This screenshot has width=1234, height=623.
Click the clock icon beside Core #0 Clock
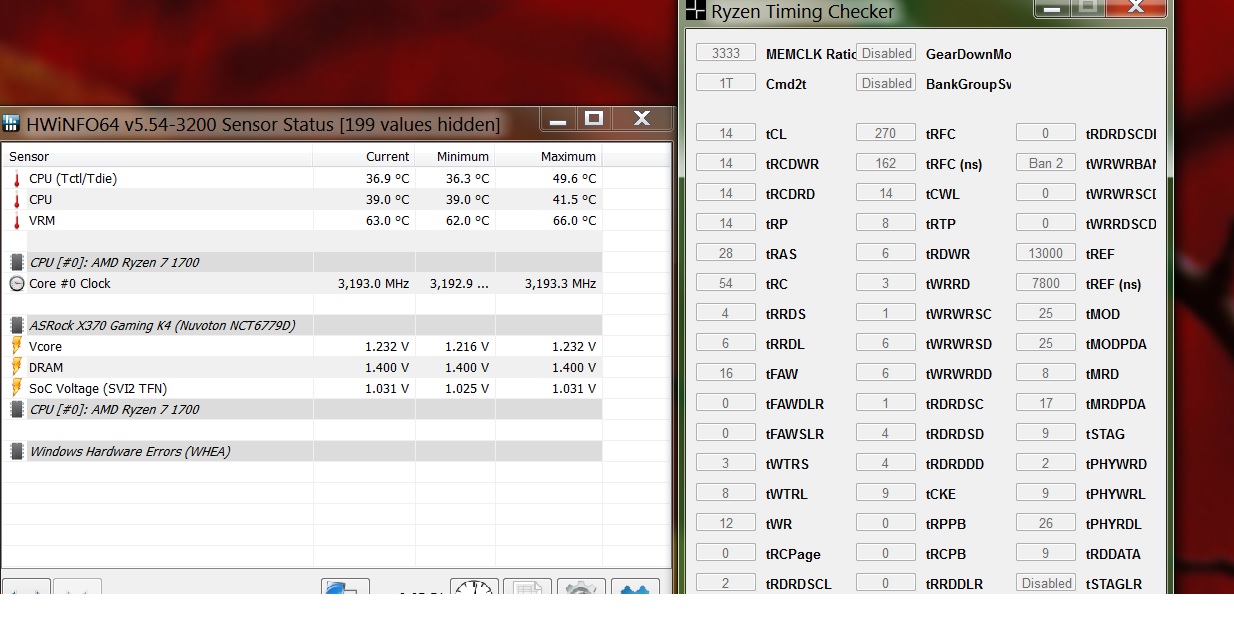17,284
